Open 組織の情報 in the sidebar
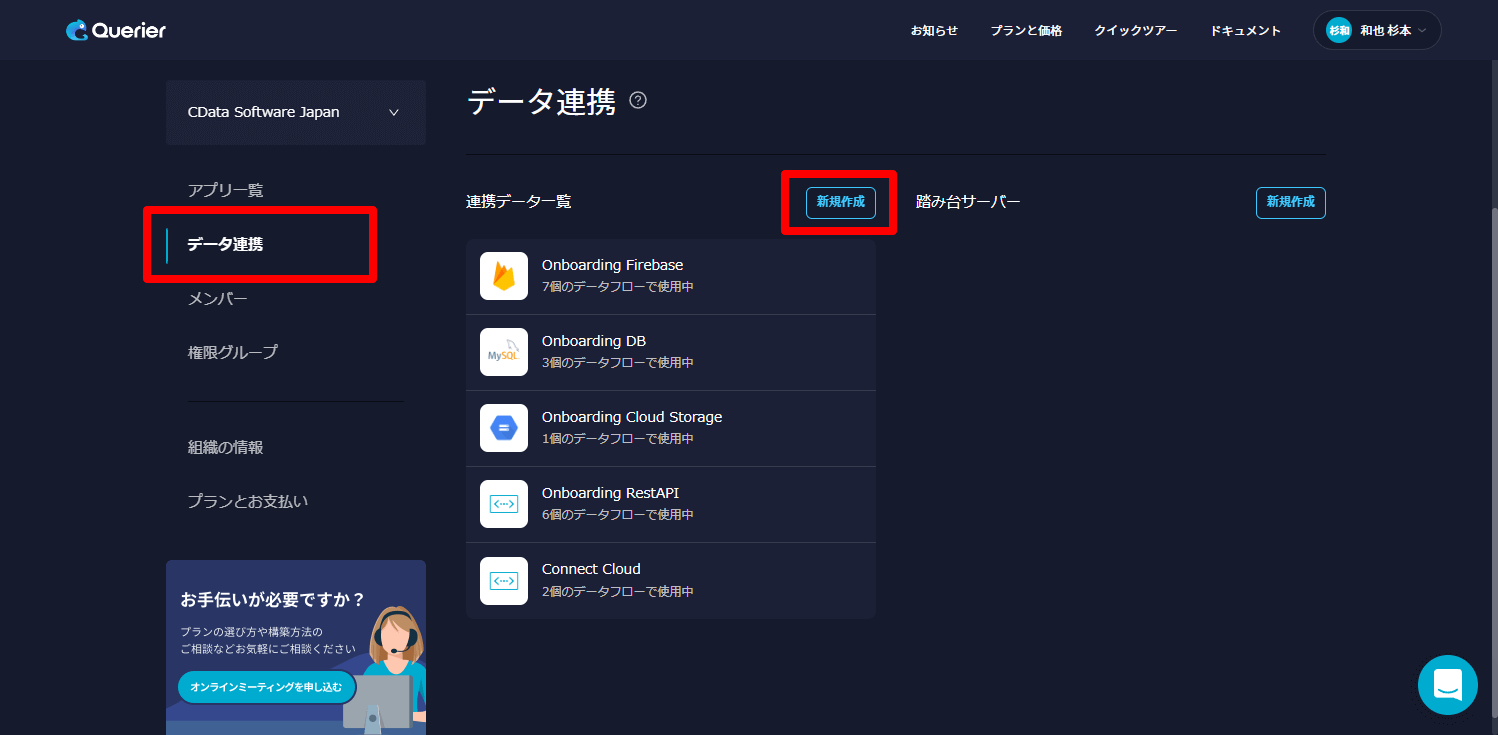This screenshot has width=1498, height=735. pyautogui.click(x=225, y=447)
